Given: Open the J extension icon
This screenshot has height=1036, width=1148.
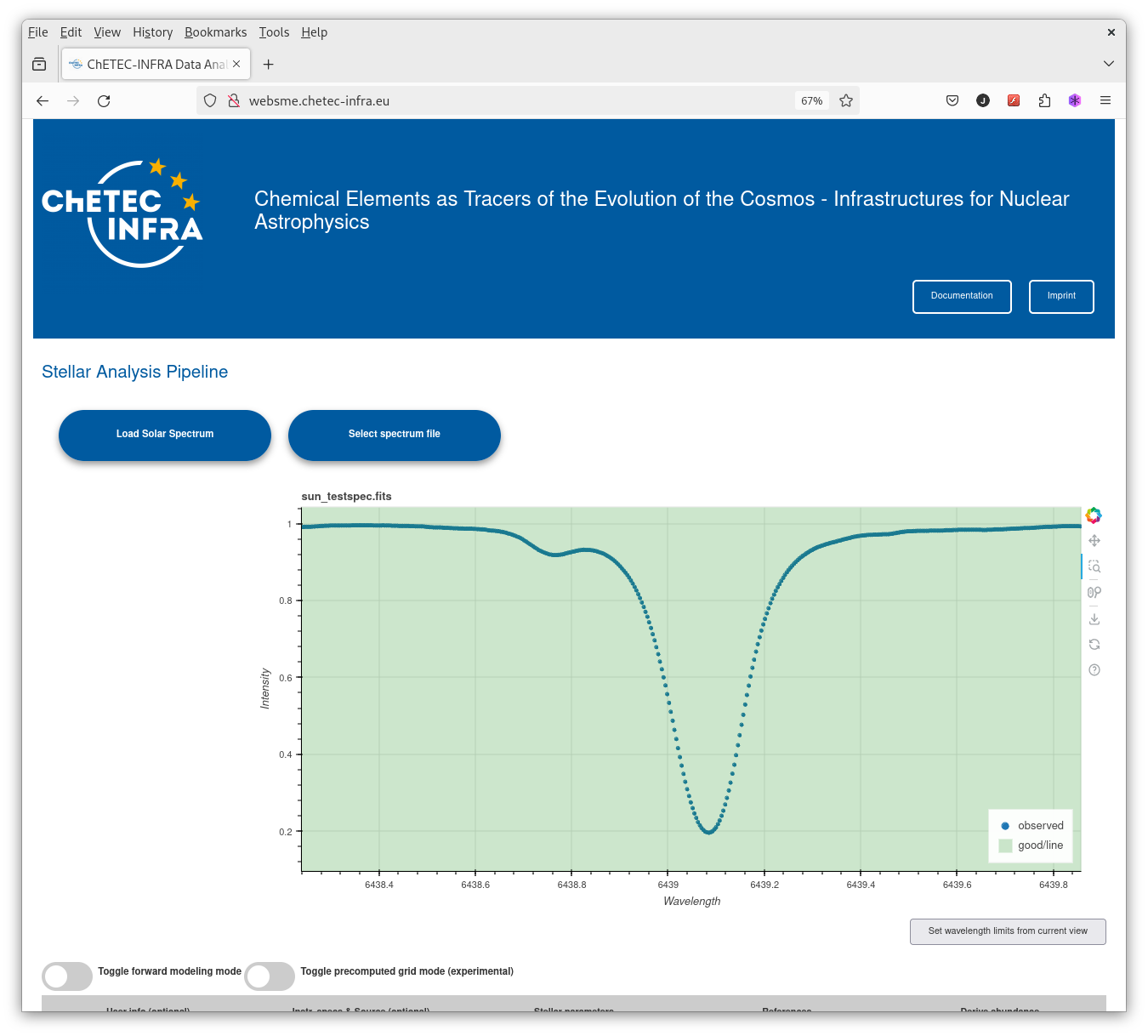Looking at the screenshot, I should (x=983, y=100).
